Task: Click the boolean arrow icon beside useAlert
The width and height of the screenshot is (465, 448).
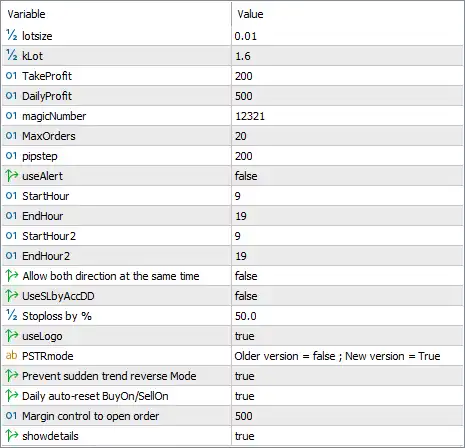Action: click(12, 176)
